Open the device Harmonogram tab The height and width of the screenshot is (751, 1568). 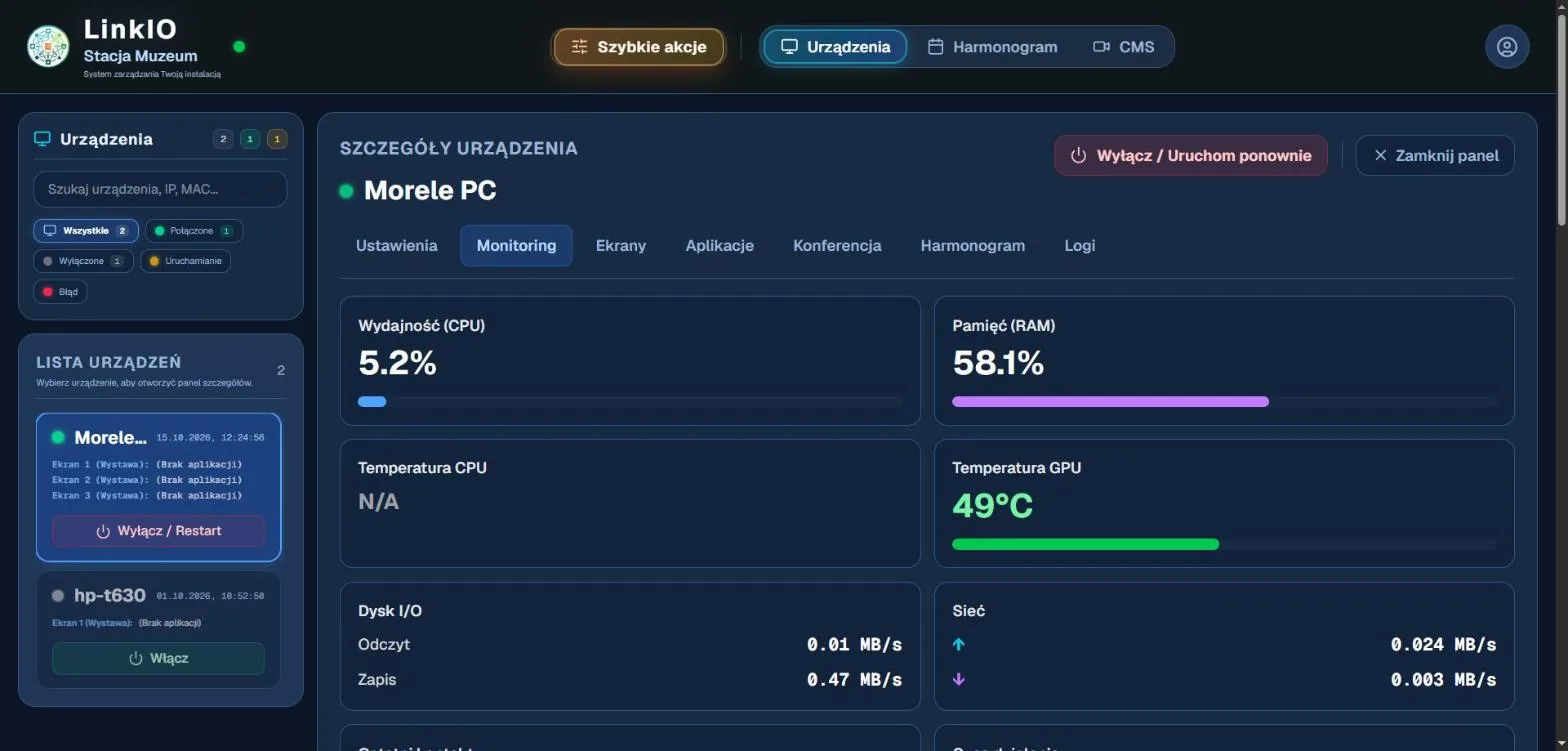(x=972, y=245)
